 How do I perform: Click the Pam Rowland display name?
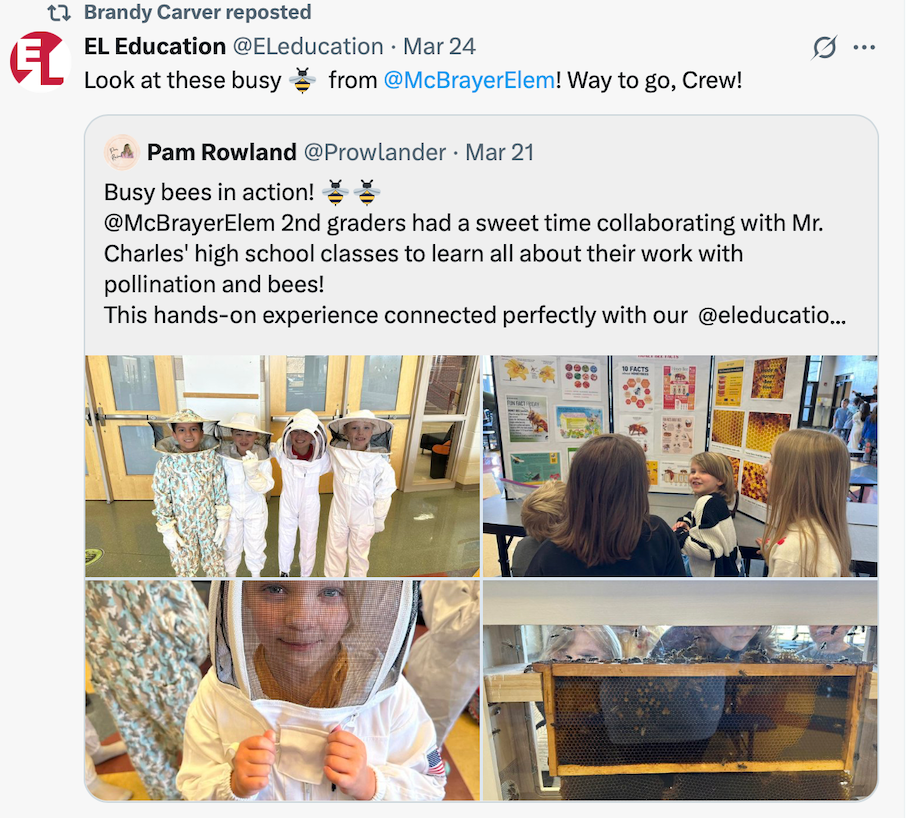click(x=222, y=152)
